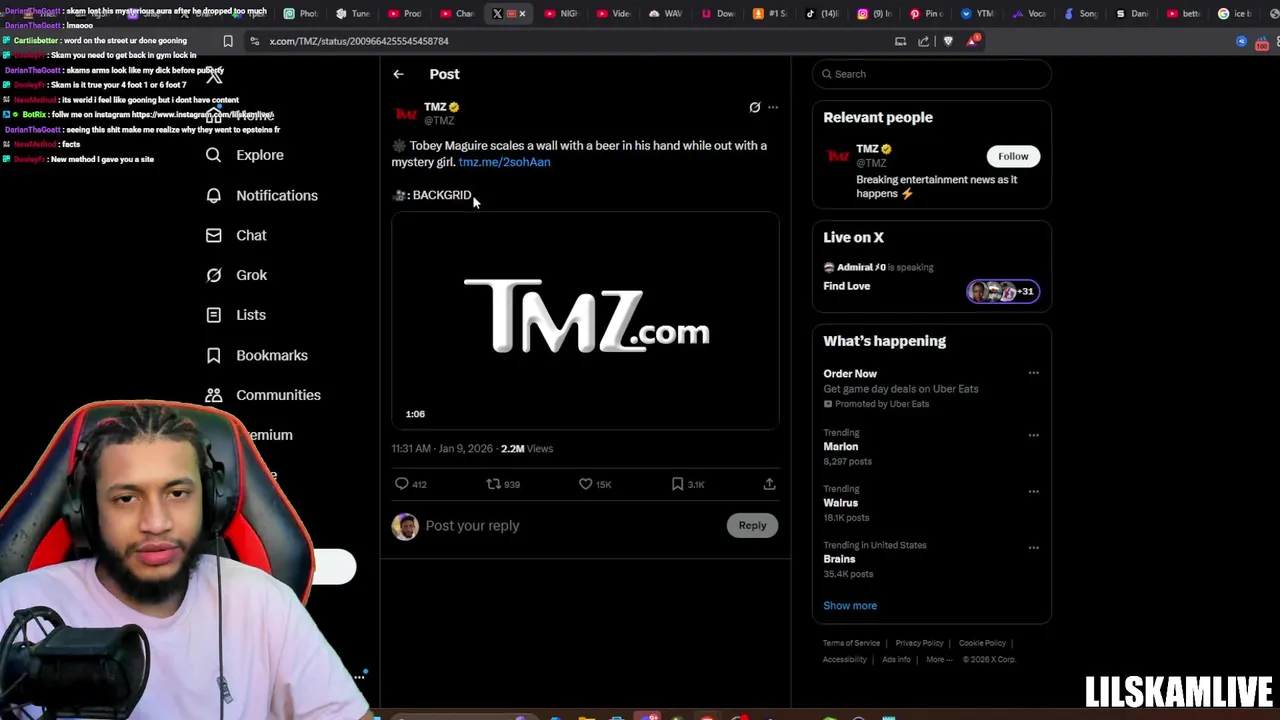Open the Order Now Uber Eats promo
This screenshot has height=720, width=1280.
pos(850,373)
